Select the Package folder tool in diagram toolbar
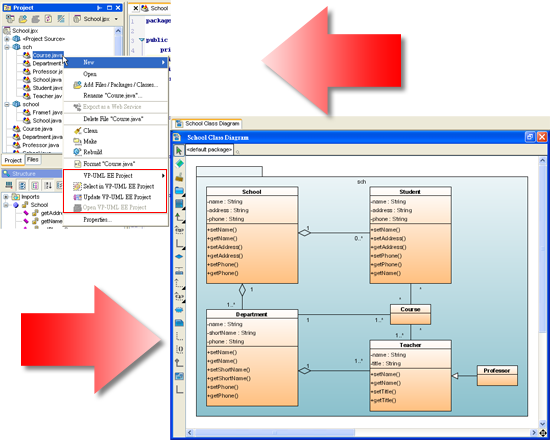 (179, 191)
